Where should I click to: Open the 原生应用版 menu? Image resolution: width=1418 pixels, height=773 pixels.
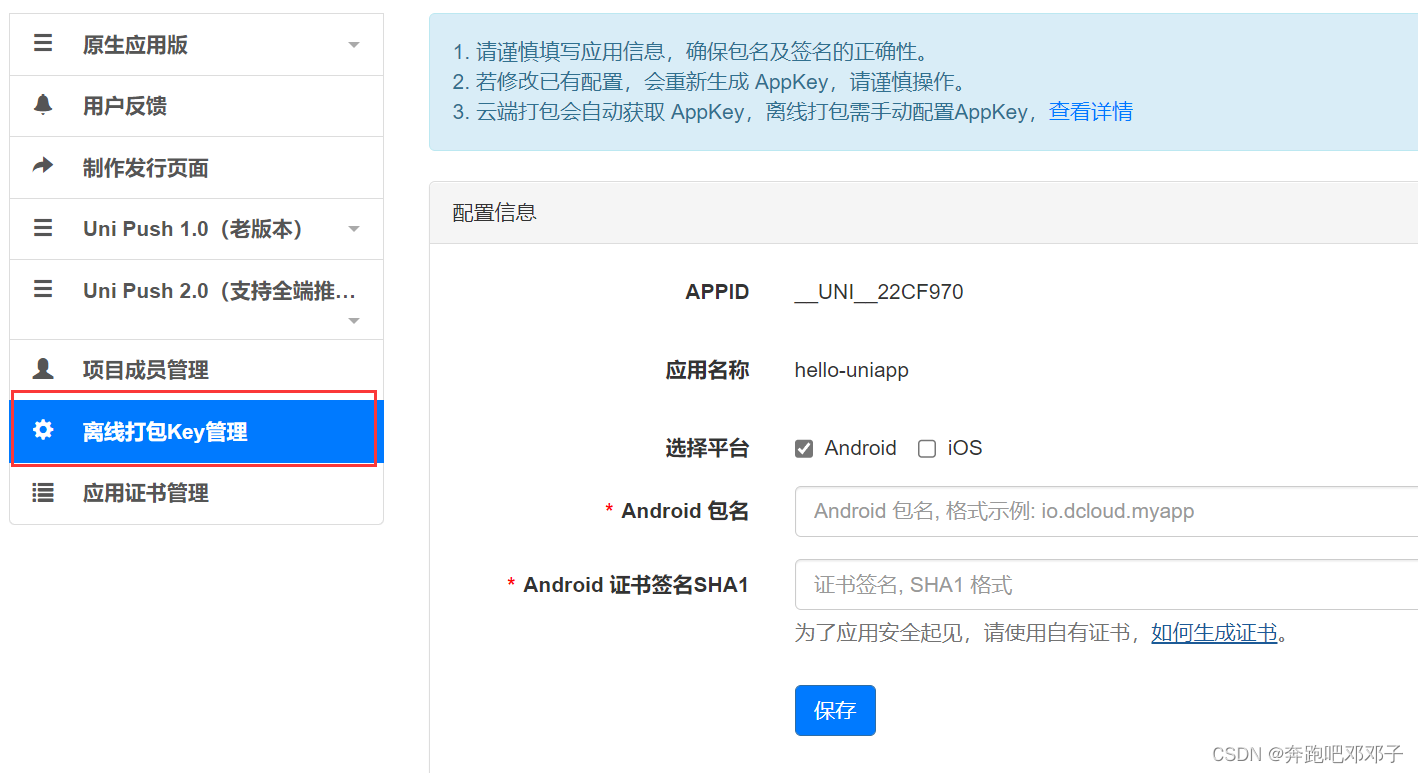pyautogui.click(x=197, y=45)
